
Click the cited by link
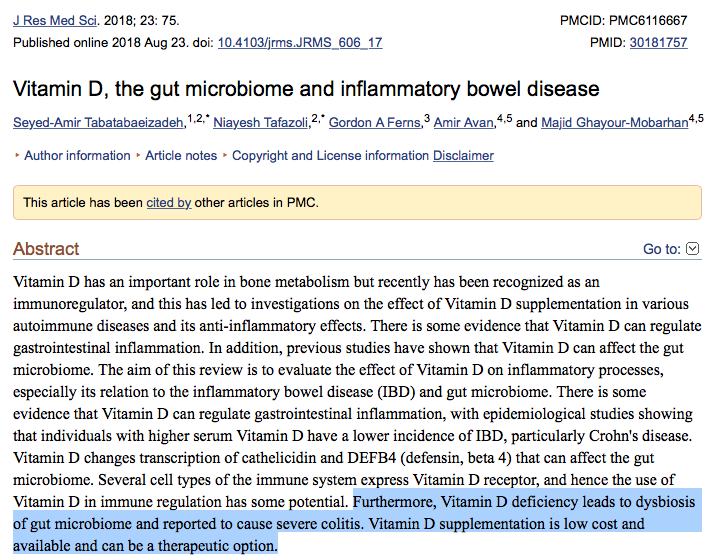click(x=168, y=203)
